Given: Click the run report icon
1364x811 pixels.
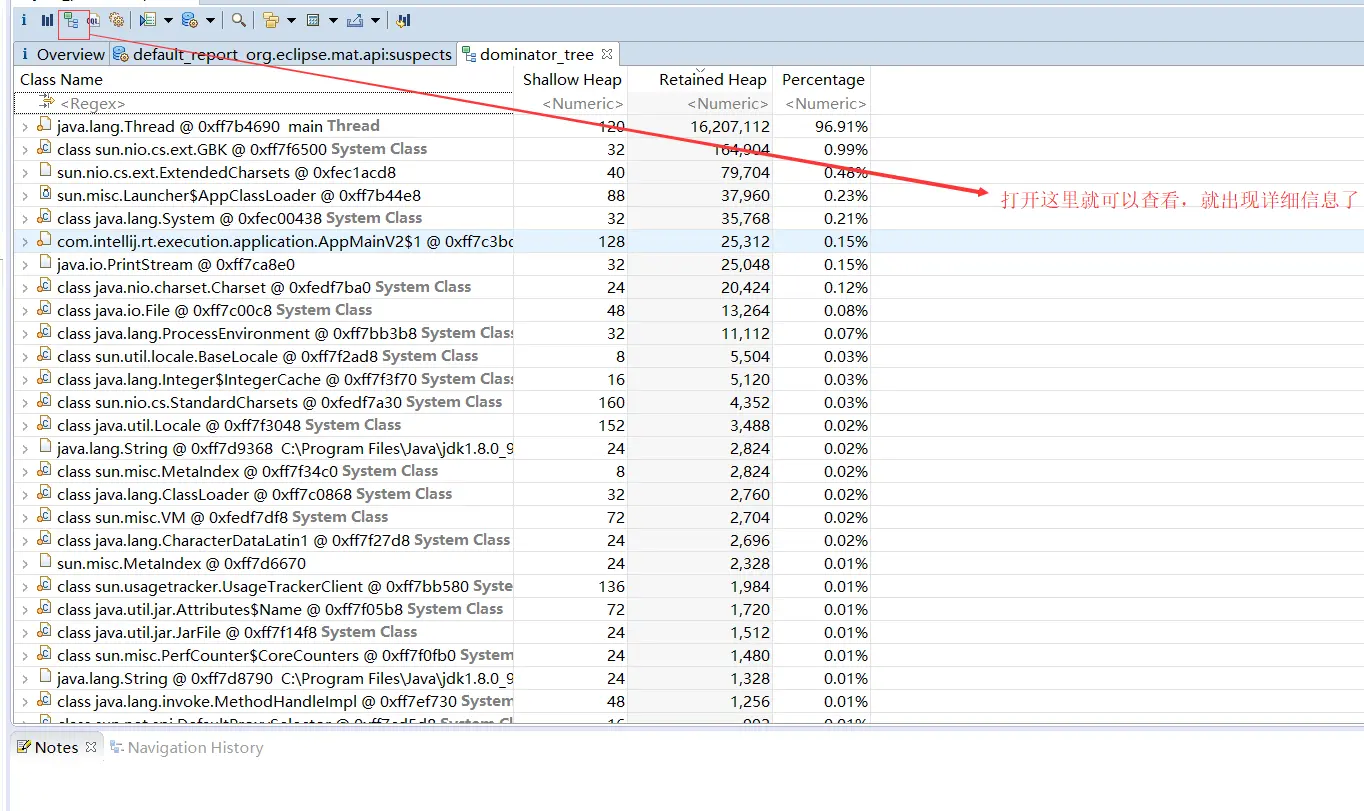Looking at the screenshot, I should 148,20.
